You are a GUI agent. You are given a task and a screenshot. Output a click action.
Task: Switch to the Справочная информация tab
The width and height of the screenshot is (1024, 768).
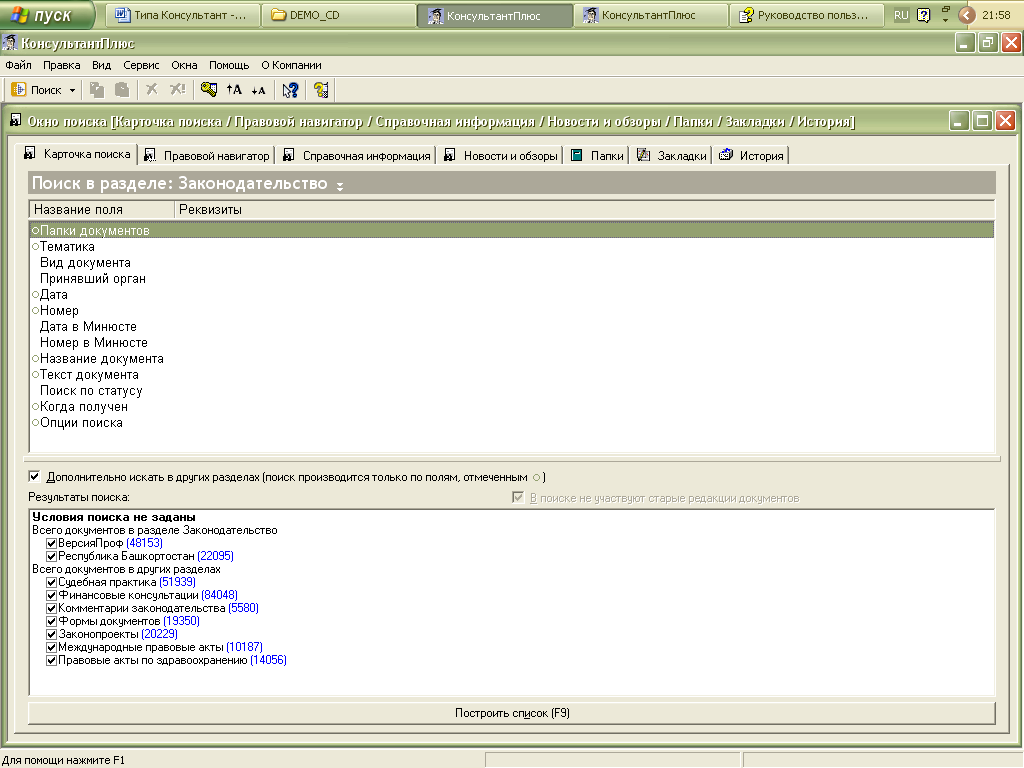point(357,155)
